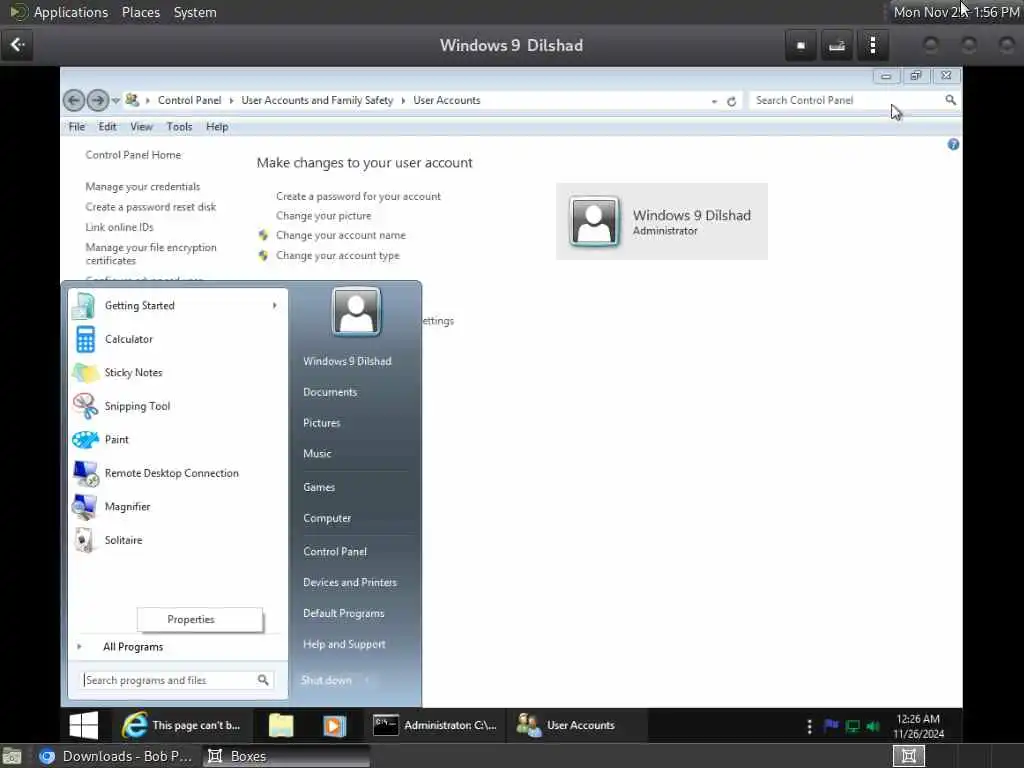Click the account picture of Windows 9 Dilshad

594,221
